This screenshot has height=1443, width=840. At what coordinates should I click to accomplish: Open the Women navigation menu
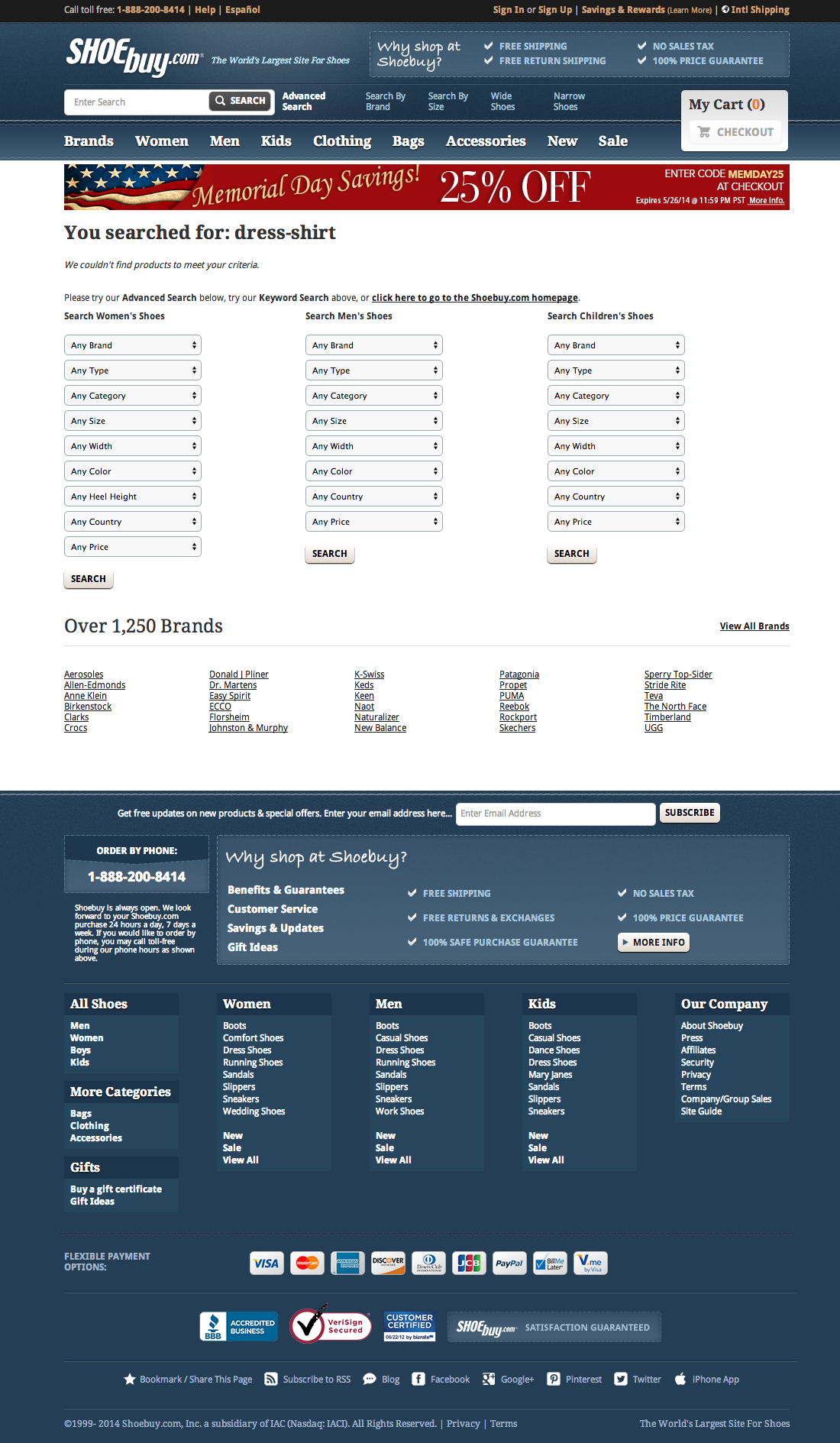162,141
